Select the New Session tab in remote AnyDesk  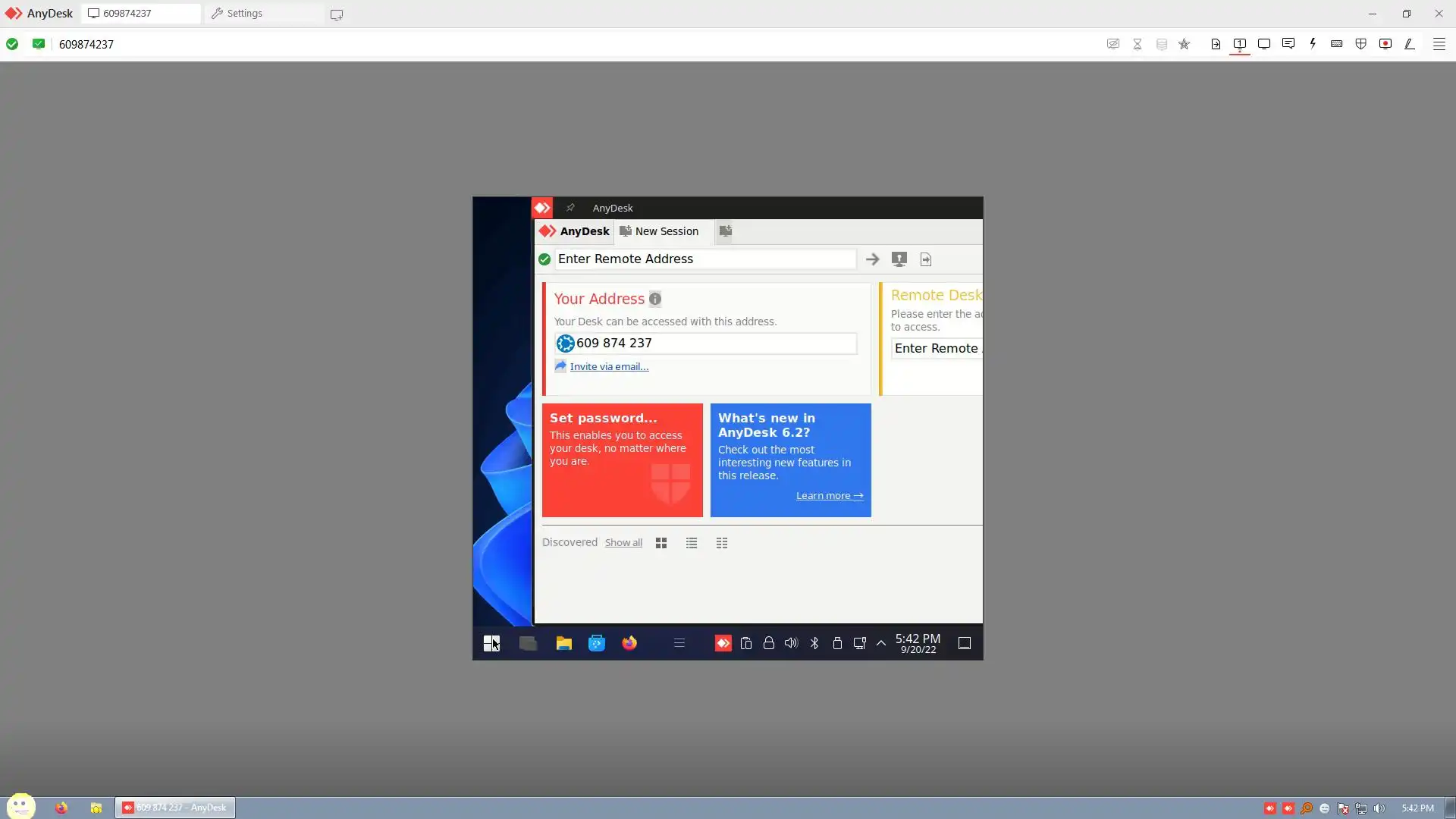659,231
